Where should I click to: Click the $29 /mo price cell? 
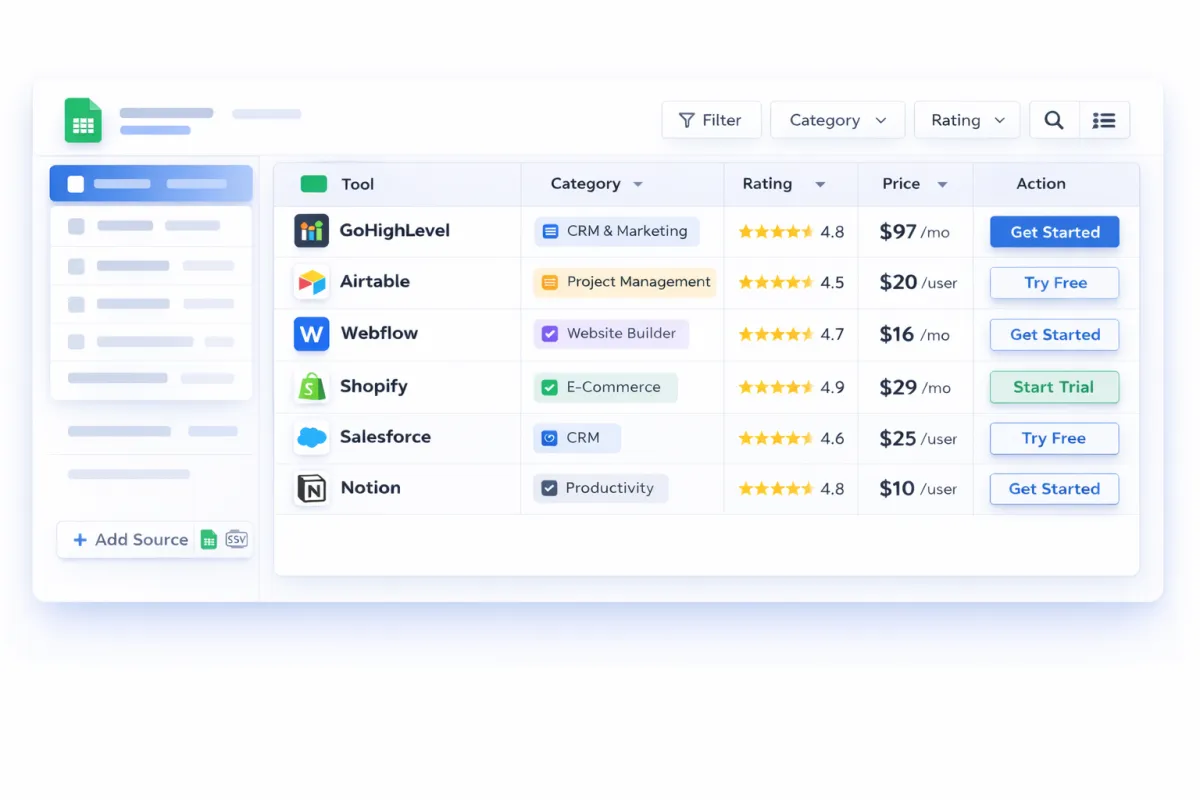(x=914, y=387)
